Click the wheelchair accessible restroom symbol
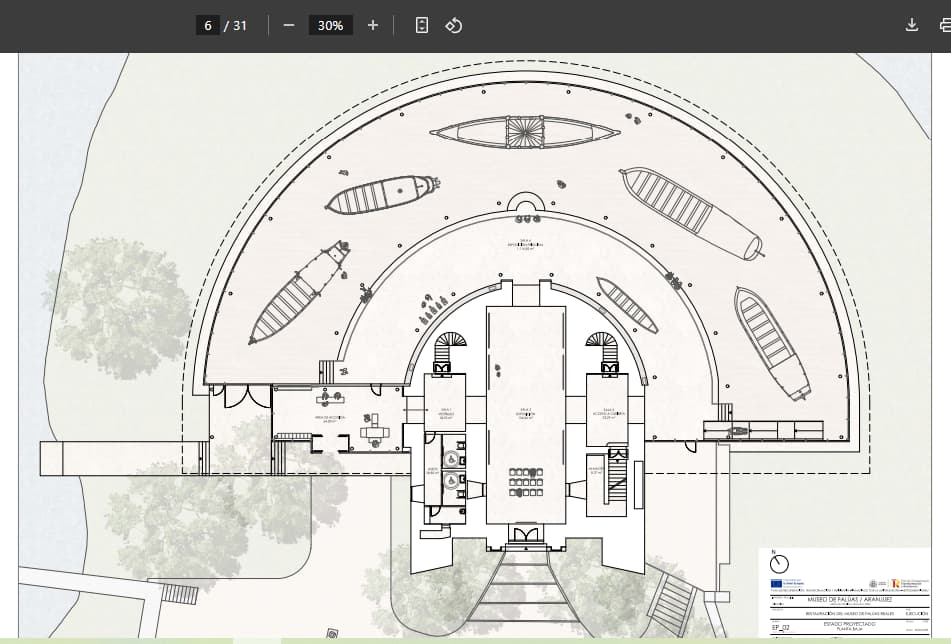951x644 pixels. pyautogui.click(x=452, y=460)
